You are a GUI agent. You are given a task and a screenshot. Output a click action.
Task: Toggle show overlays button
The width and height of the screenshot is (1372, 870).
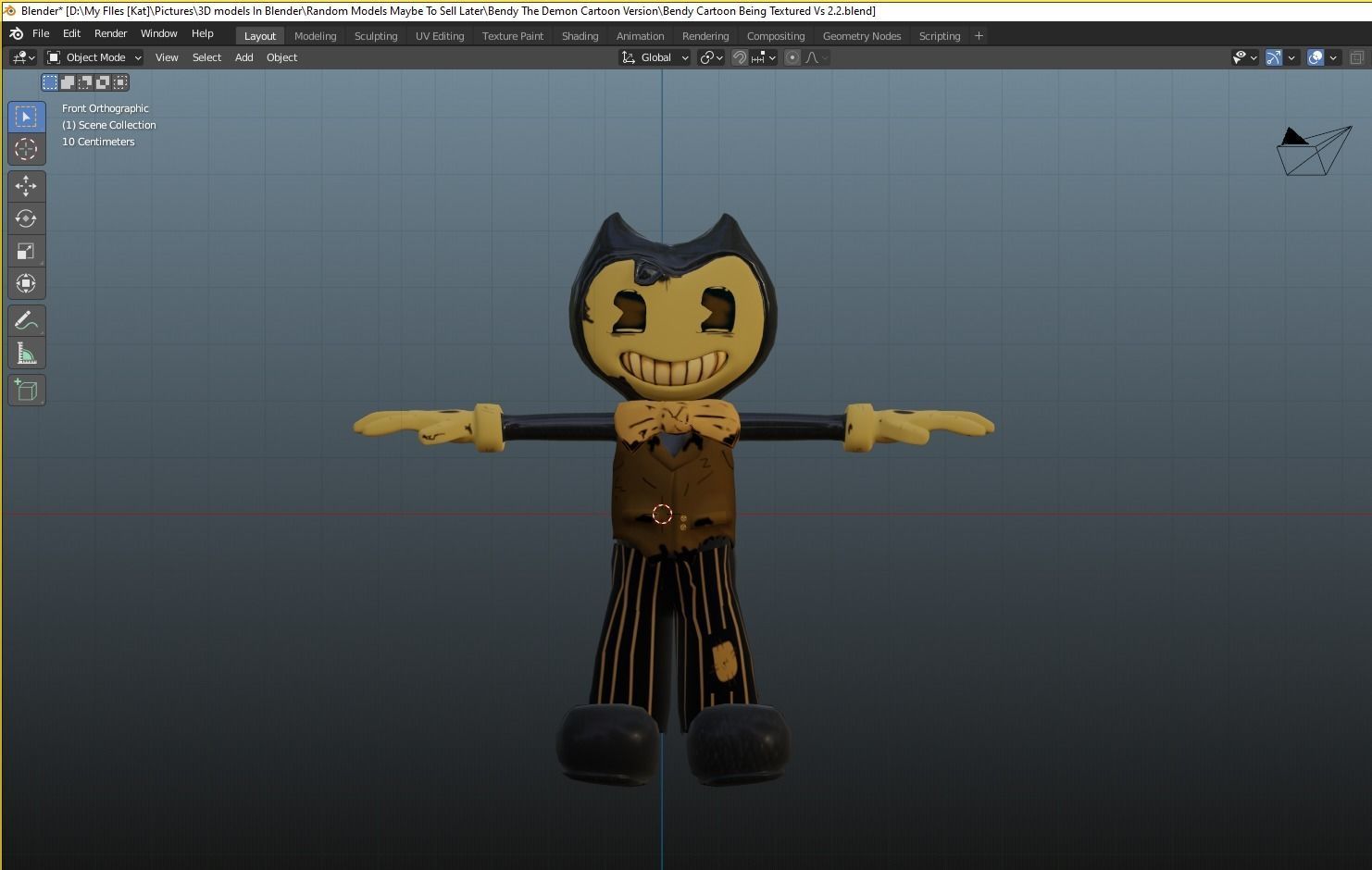point(1316,57)
